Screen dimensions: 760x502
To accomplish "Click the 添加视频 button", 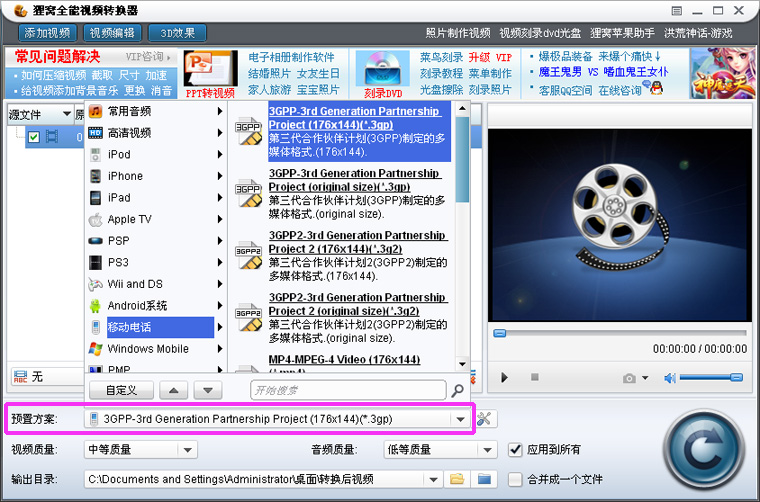I will 48,33.
